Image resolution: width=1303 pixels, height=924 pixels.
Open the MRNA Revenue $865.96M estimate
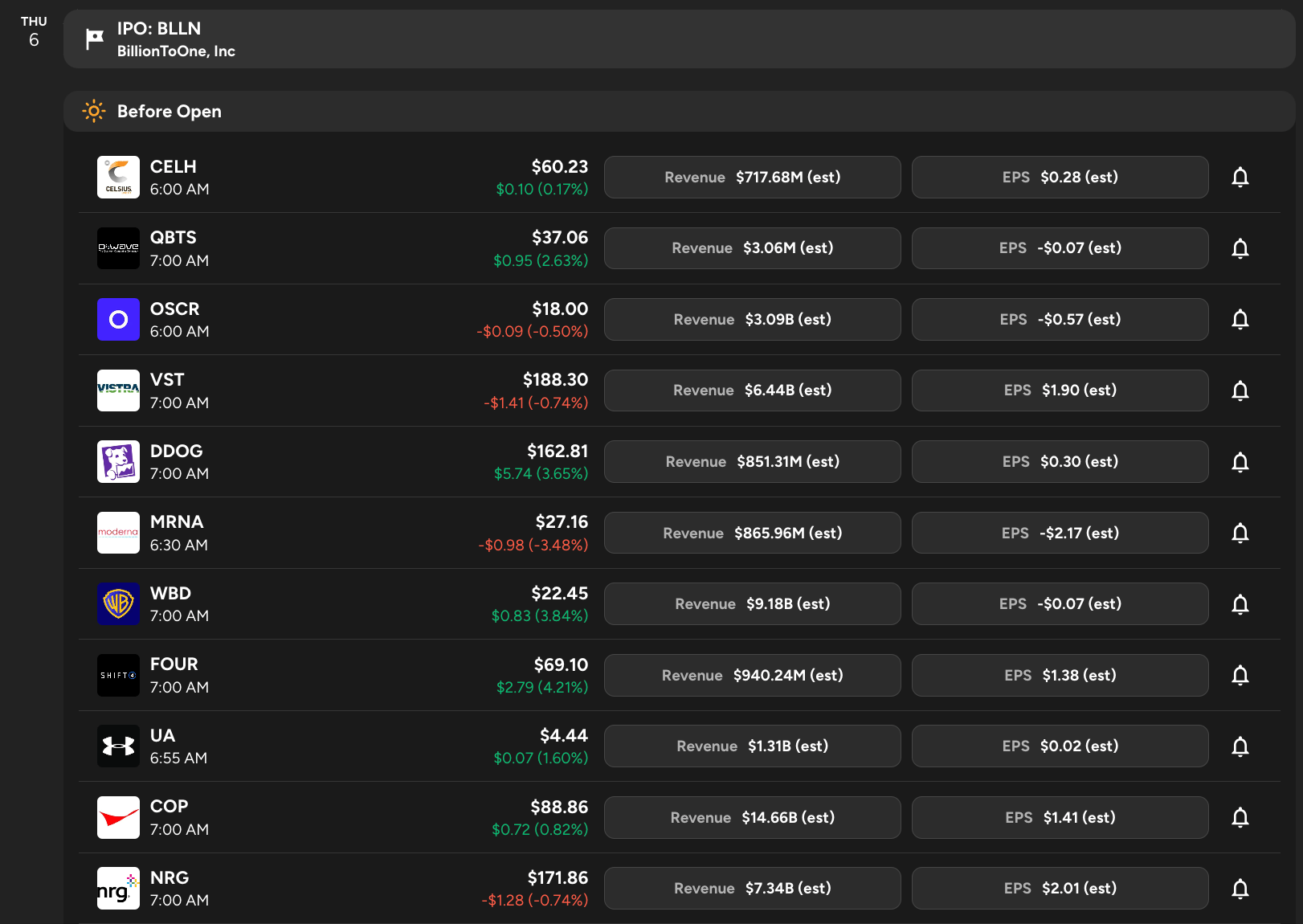753,533
